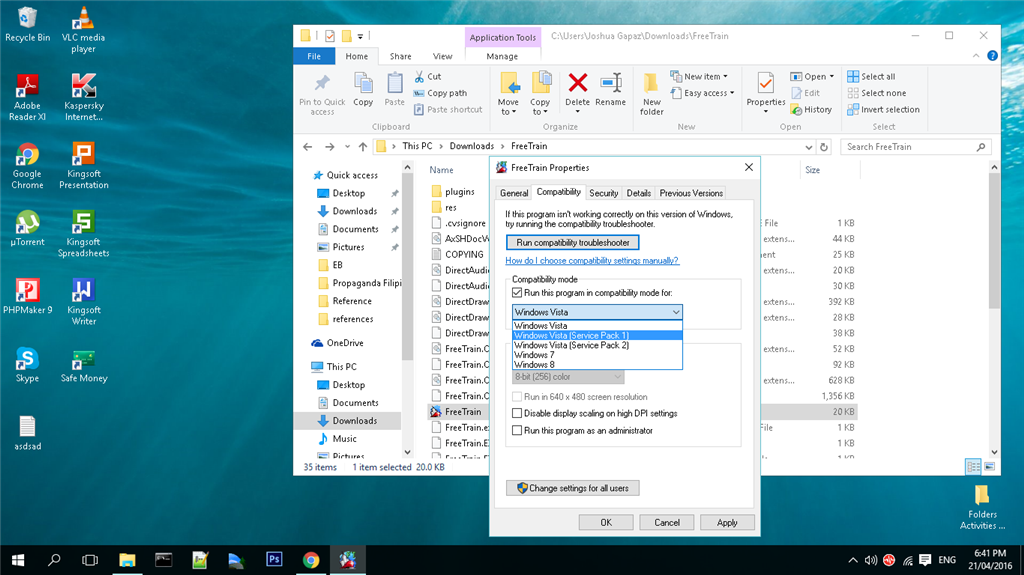Click the History item in Open group
The height and width of the screenshot is (575, 1024).
811,110
